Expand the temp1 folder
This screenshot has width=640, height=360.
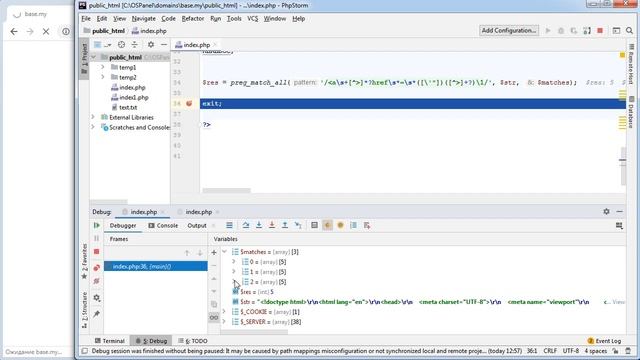103,67
